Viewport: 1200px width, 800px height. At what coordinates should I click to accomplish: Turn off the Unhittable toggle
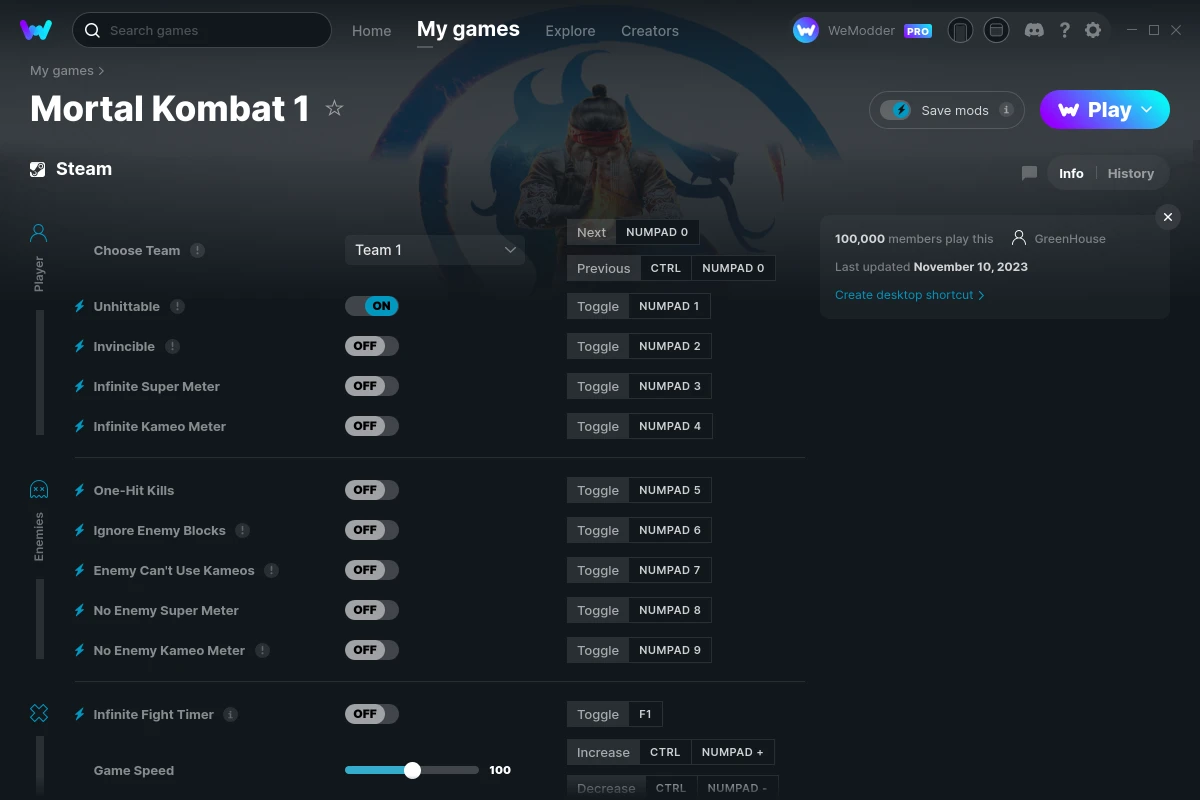tap(372, 306)
